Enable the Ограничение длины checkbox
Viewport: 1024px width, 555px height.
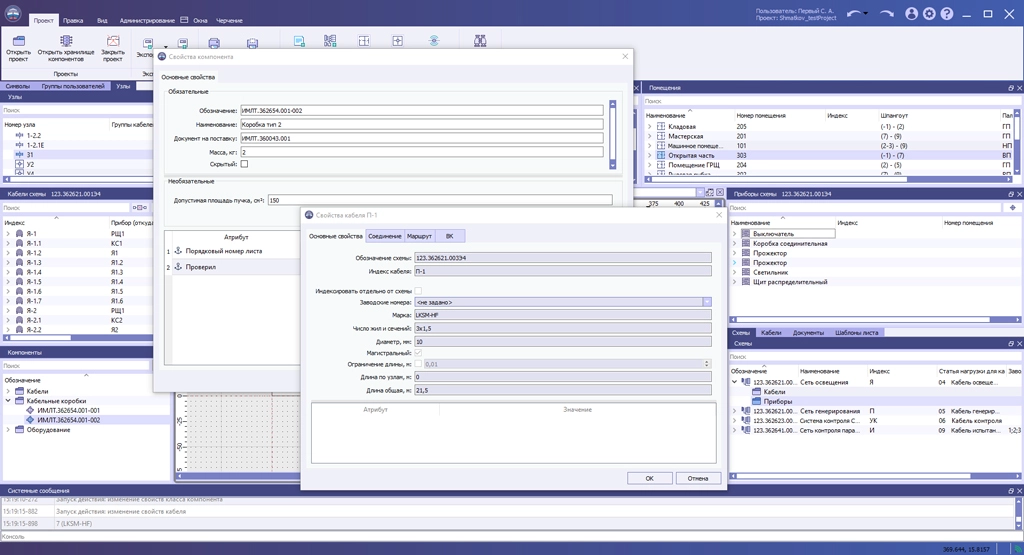(418, 364)
